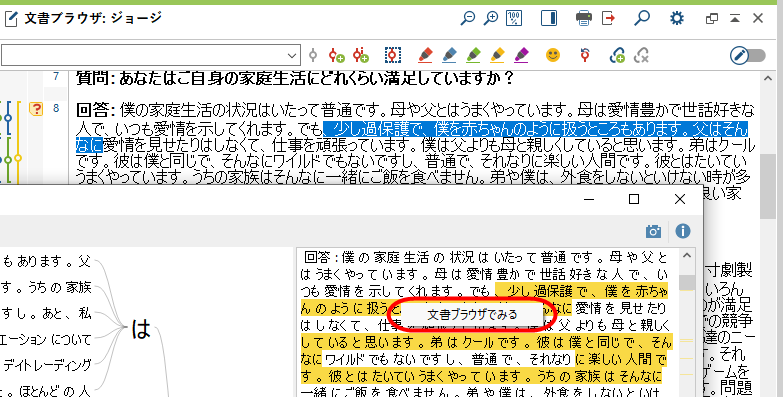Zoom in on the document text

click(491, 18)
